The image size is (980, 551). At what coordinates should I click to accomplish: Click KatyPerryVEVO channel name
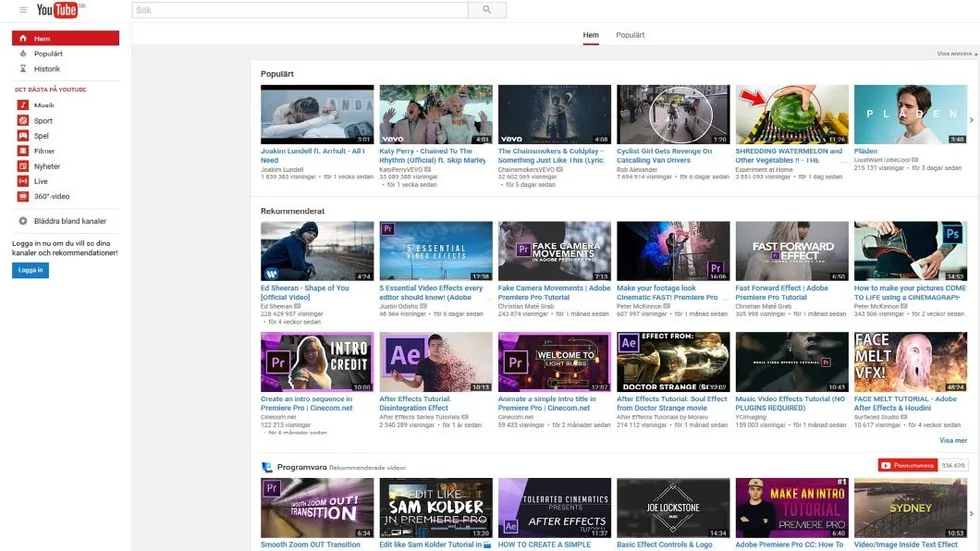pyautogui.click(x=401, y=169)
